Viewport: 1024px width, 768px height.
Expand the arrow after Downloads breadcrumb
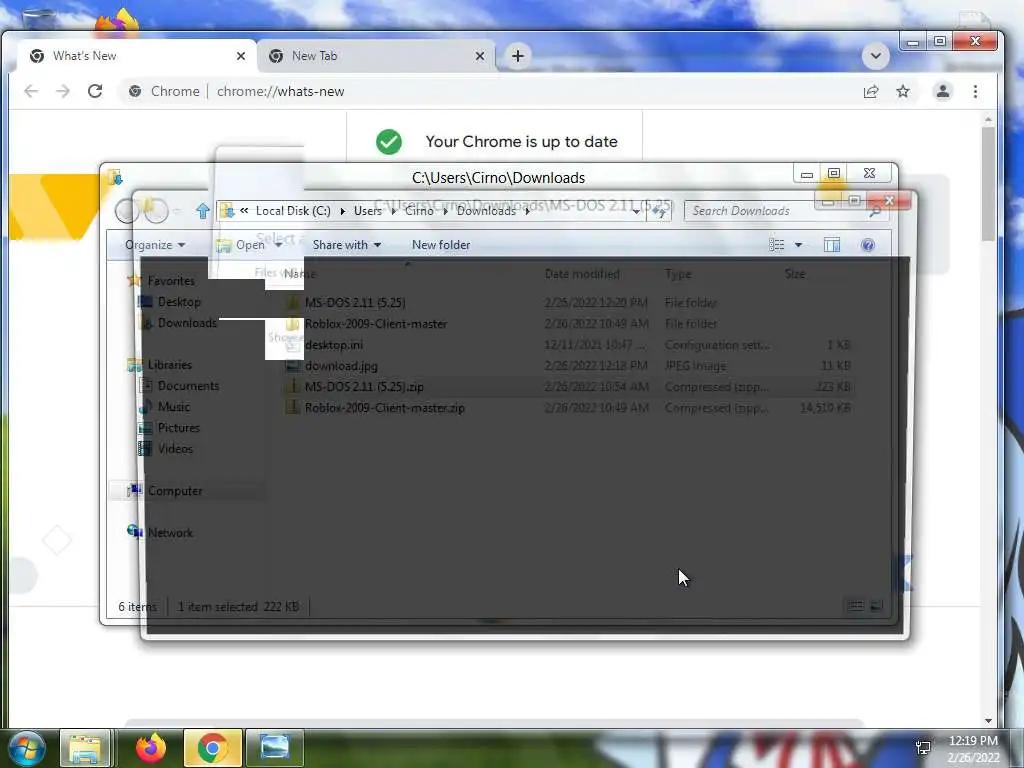tap(527, 211)
